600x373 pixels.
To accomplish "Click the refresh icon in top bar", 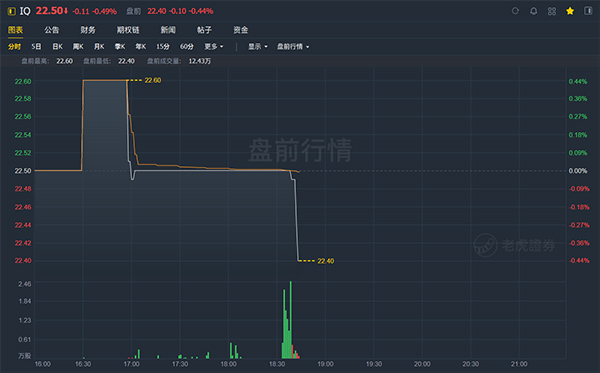I will point(515,11).
